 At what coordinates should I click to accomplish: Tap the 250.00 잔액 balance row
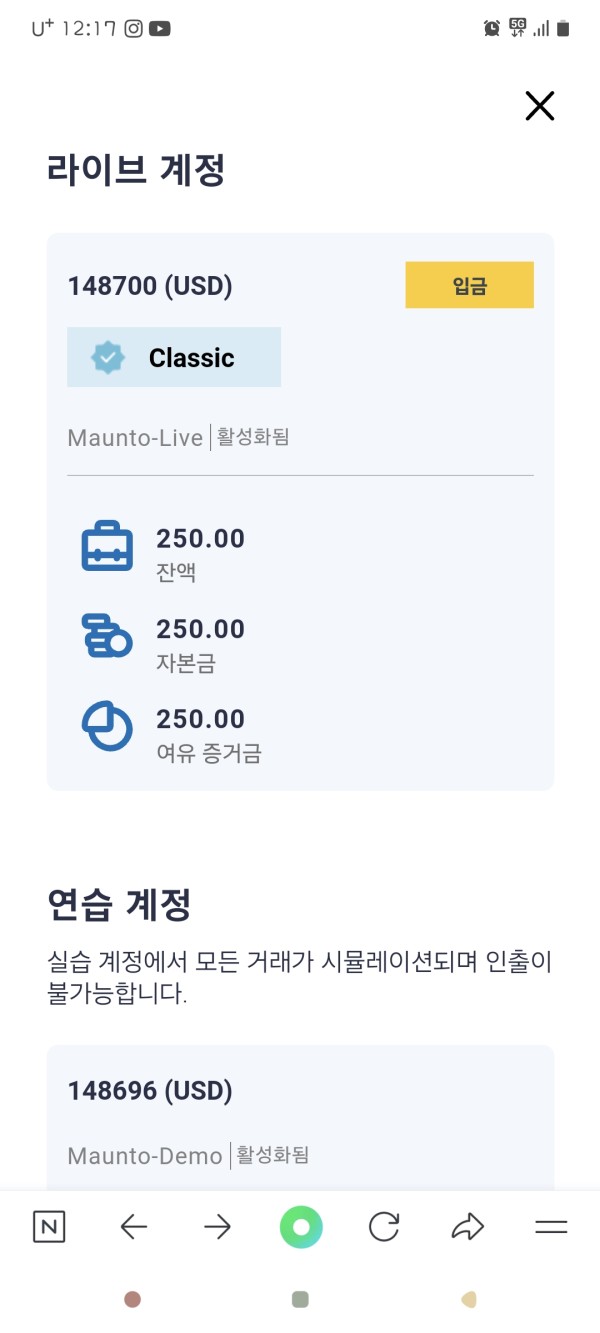tap(200, 552)
